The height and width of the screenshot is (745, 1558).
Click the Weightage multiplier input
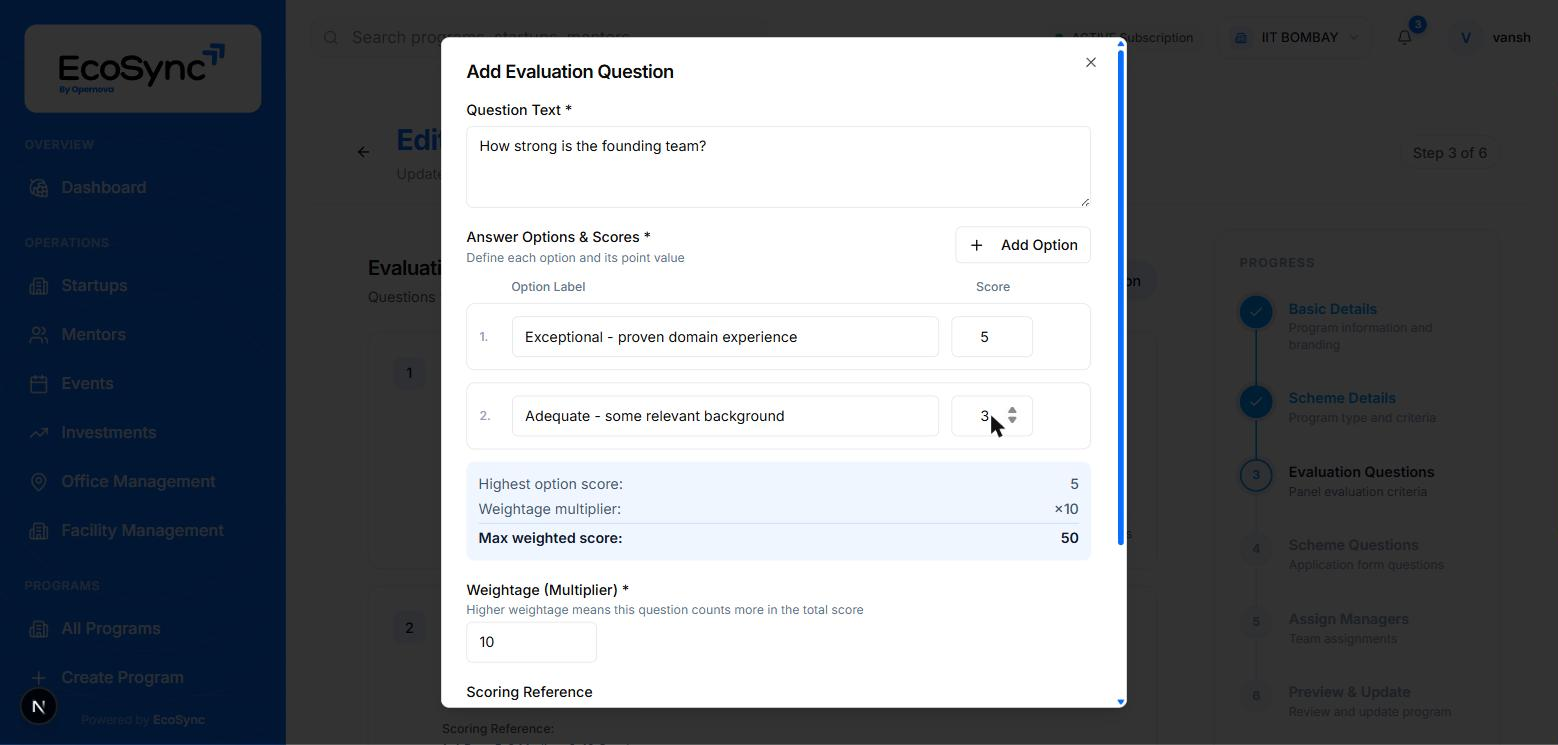click(x=531, y=642)
